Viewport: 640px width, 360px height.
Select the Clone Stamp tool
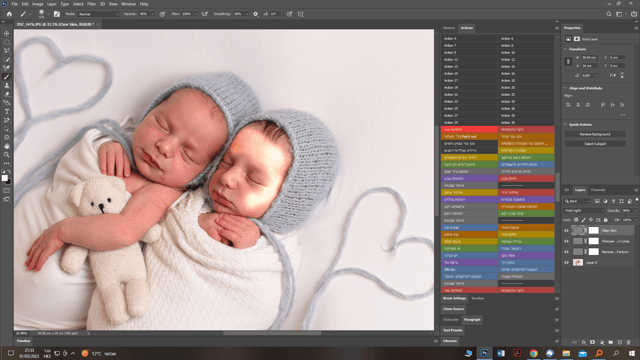[x=7, y=85]
